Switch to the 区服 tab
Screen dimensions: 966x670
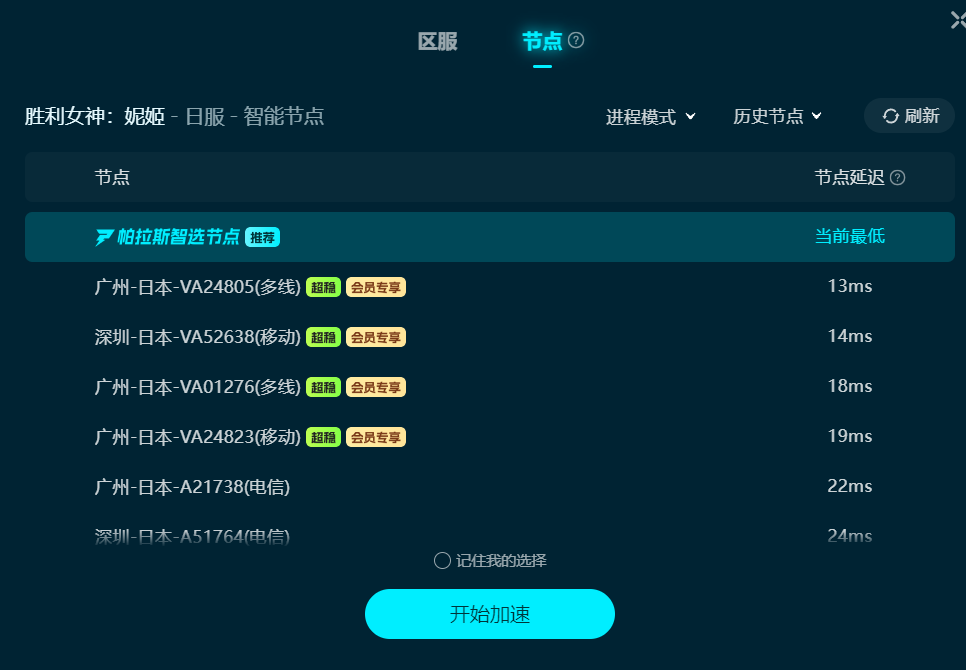437,41
